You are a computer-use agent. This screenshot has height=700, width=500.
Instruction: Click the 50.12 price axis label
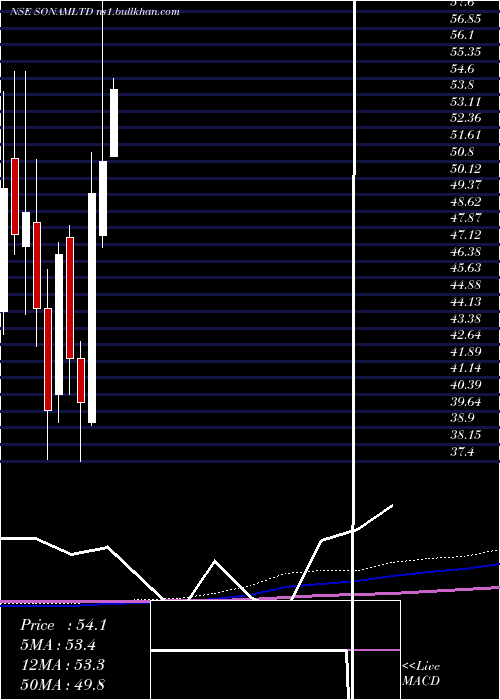click(466, 169)
